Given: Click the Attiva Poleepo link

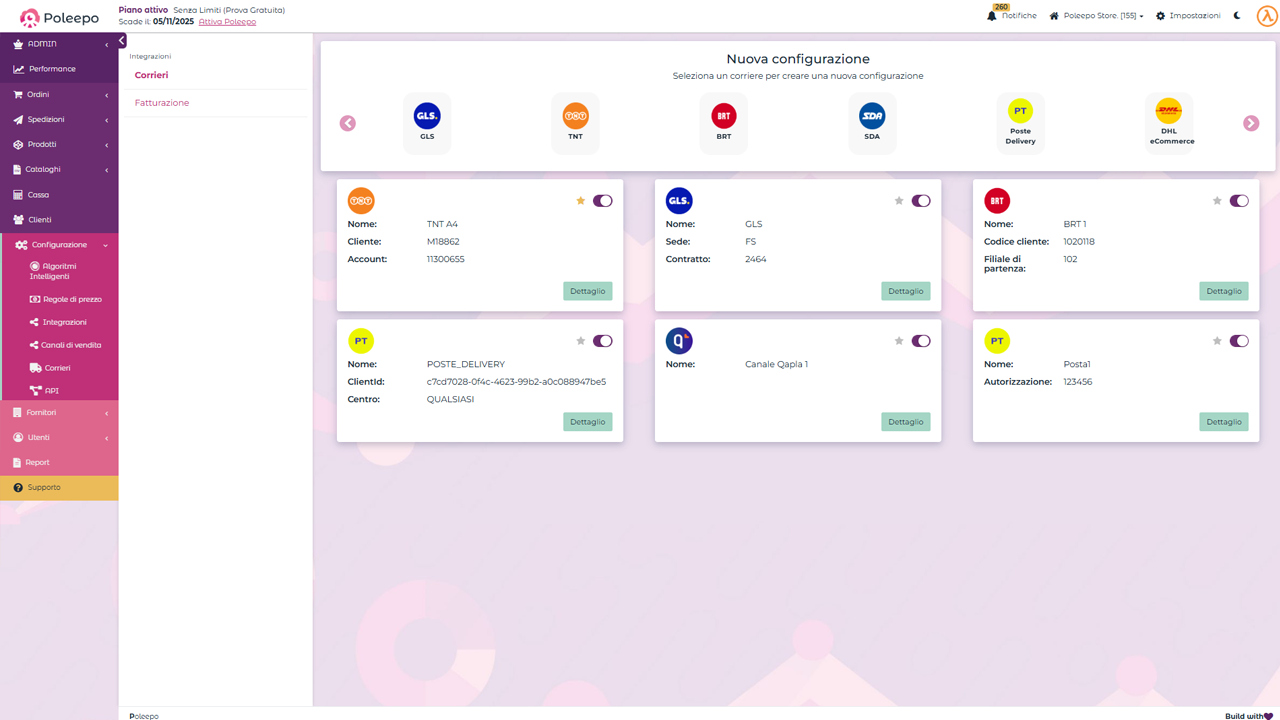Looking at the screenshot, I should [x=227, y=21].
